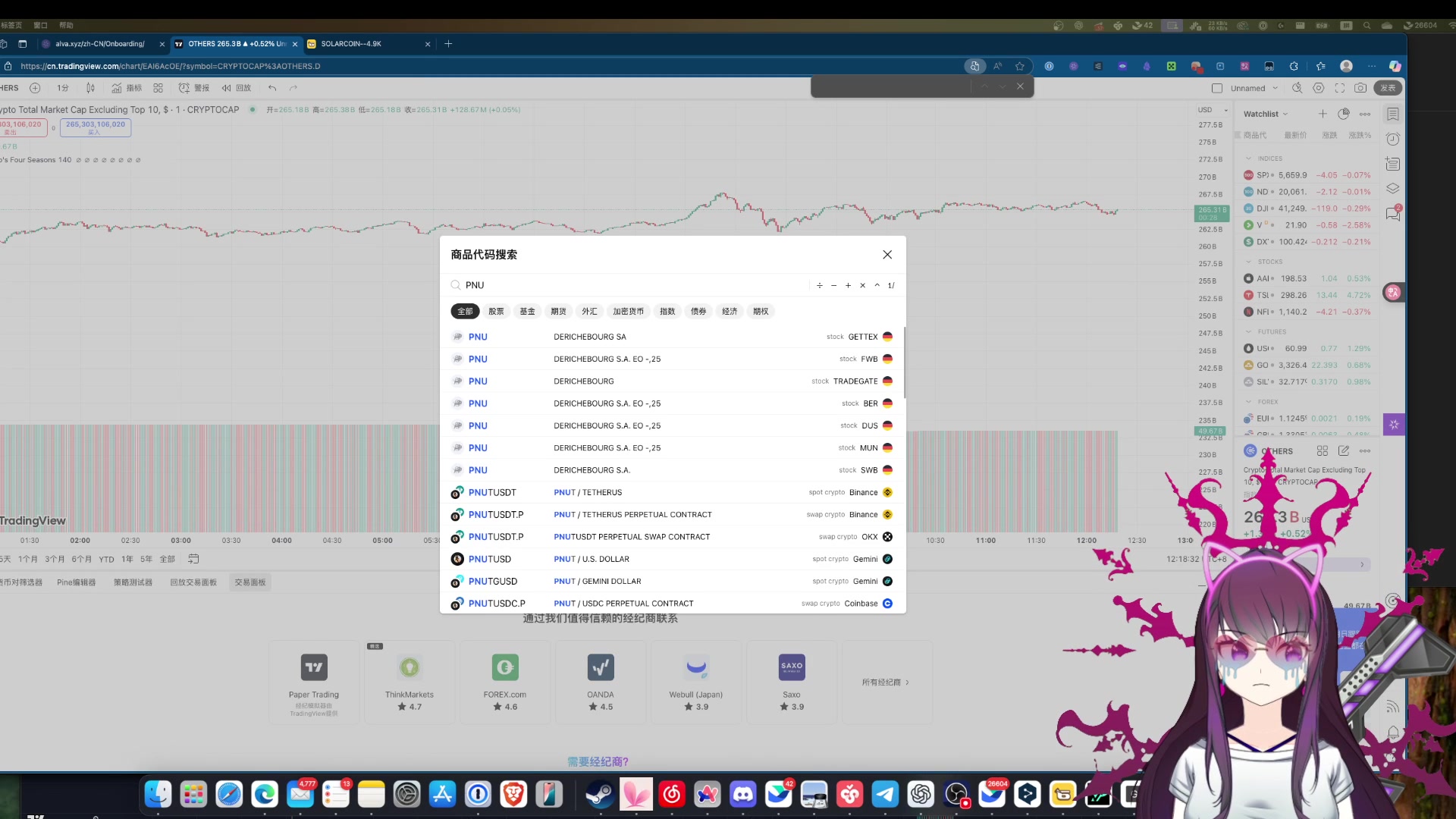This screenshot has width=1456, height=819.
Task: Insert minus operator in symbol search
Action: [834, 286]
